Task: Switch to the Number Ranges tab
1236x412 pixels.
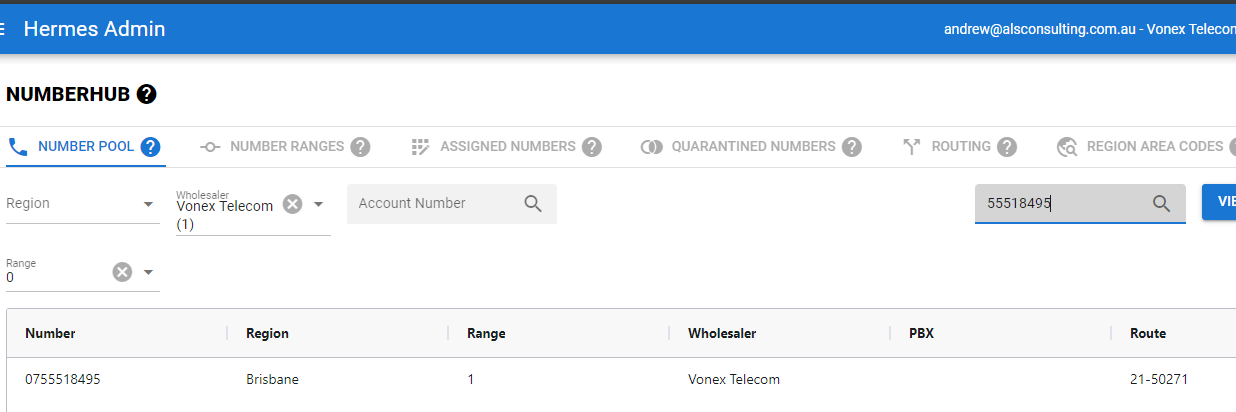Action: (x=286, y=147)
